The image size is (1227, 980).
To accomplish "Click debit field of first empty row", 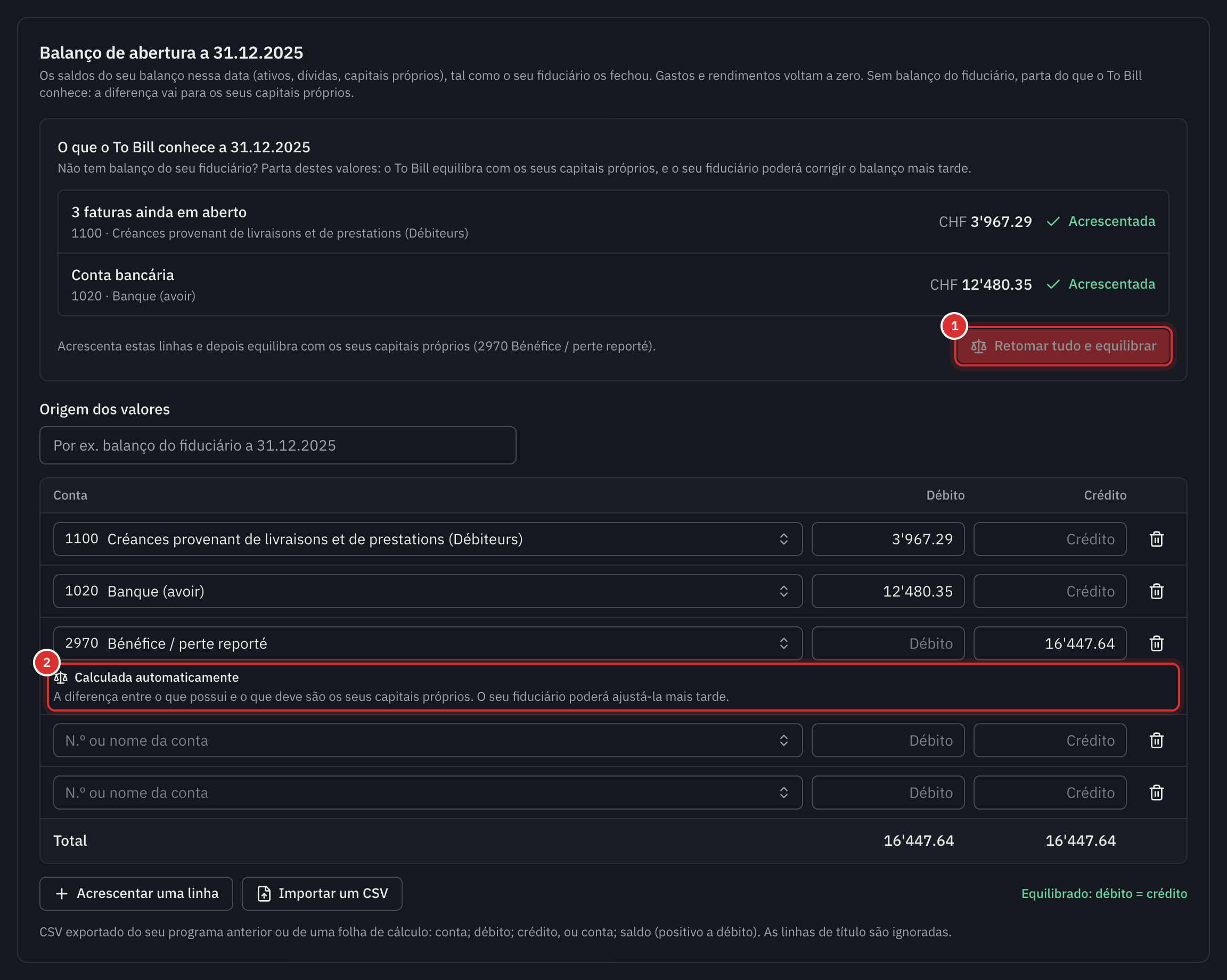I will [888, 740].
